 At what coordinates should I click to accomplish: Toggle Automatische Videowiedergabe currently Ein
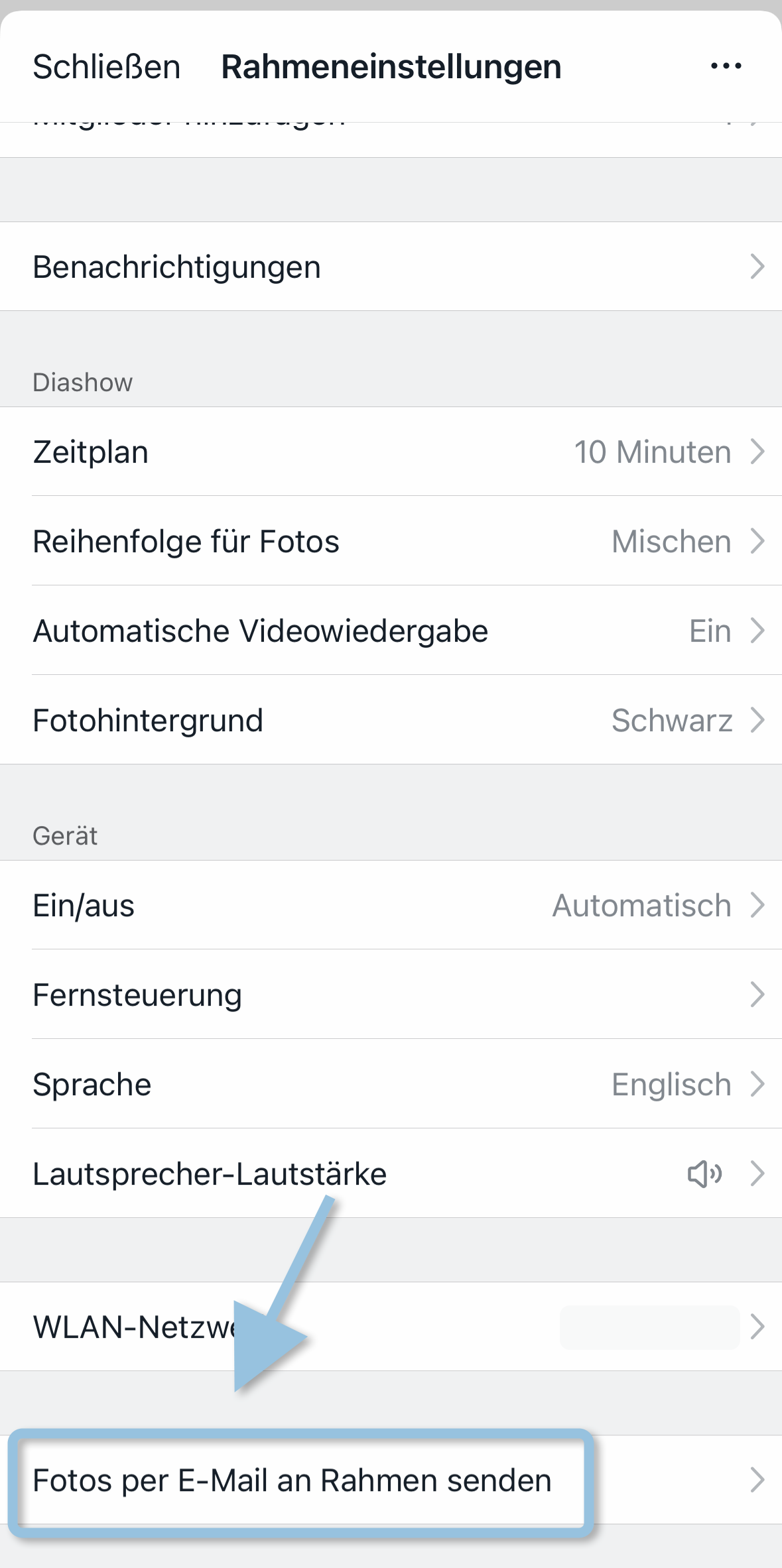coord(710,631)
